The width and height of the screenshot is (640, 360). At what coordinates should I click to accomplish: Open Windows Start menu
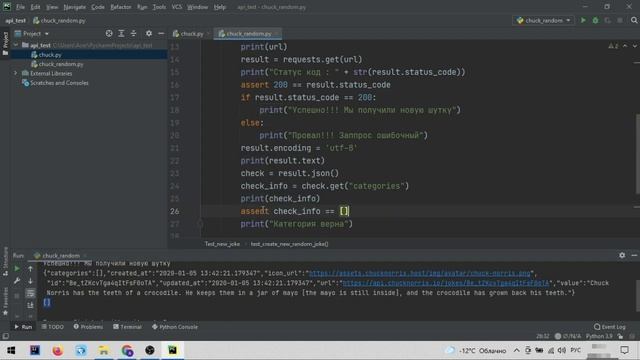pos(11,350)
